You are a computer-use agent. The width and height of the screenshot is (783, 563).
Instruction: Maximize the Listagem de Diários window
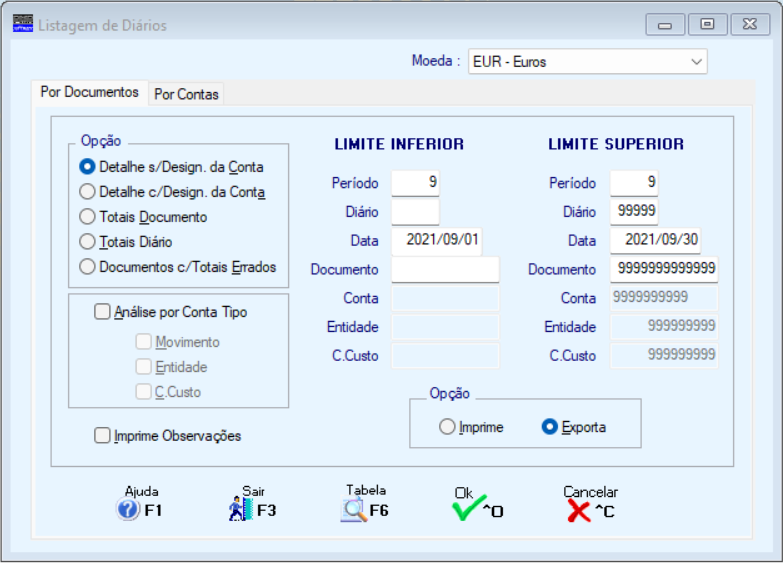[708, 24]
